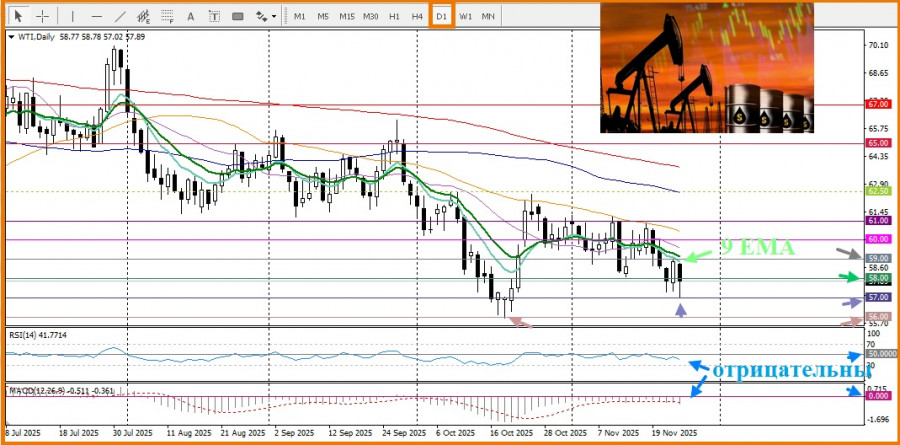
Task: Set the chart to MN monthly timeframe
Action: coord(488,16)
